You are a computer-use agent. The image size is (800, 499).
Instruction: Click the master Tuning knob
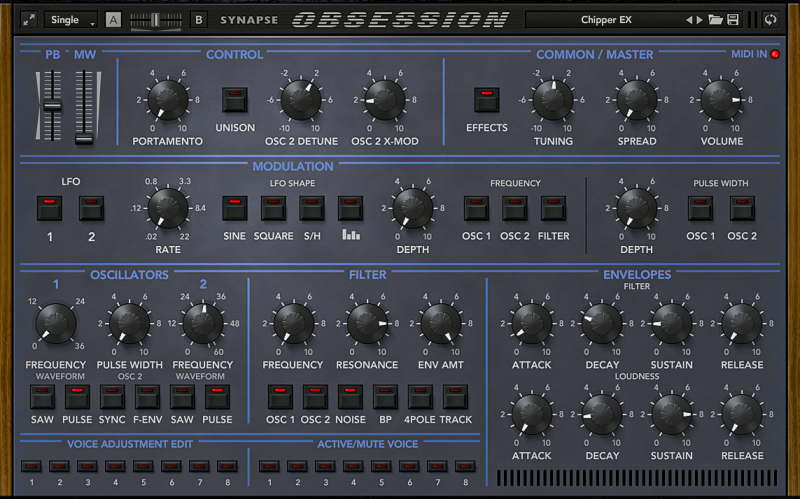553,99
